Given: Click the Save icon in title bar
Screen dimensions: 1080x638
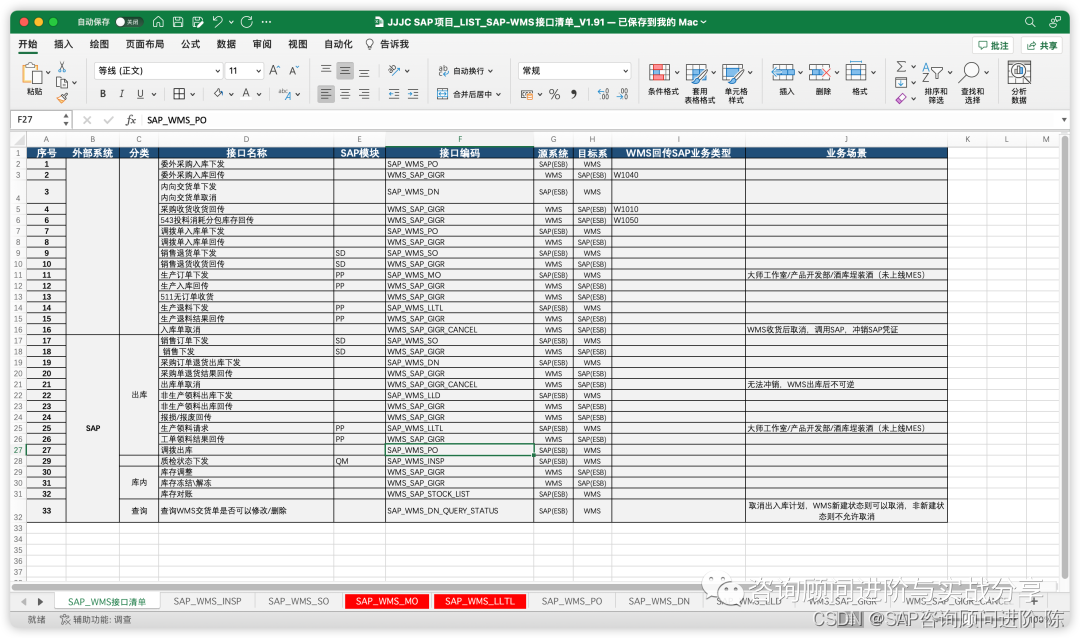Looking at the screenshot, I should (x=178, y=22).
